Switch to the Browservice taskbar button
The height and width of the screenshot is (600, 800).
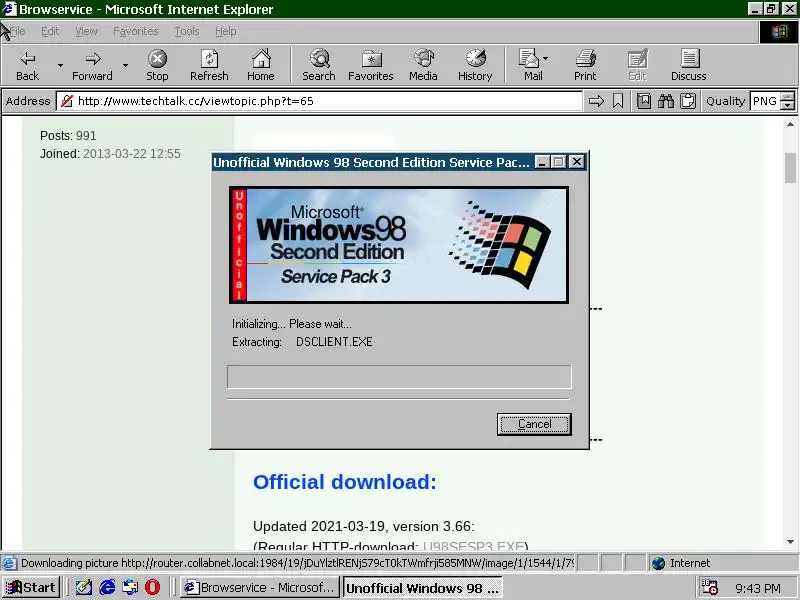pyautogui.click(x=260, y=587)
